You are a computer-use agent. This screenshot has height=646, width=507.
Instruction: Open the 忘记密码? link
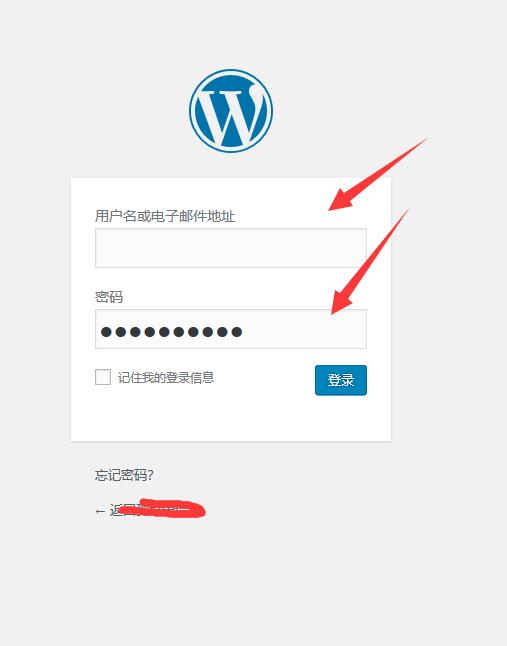click(124, 475)
